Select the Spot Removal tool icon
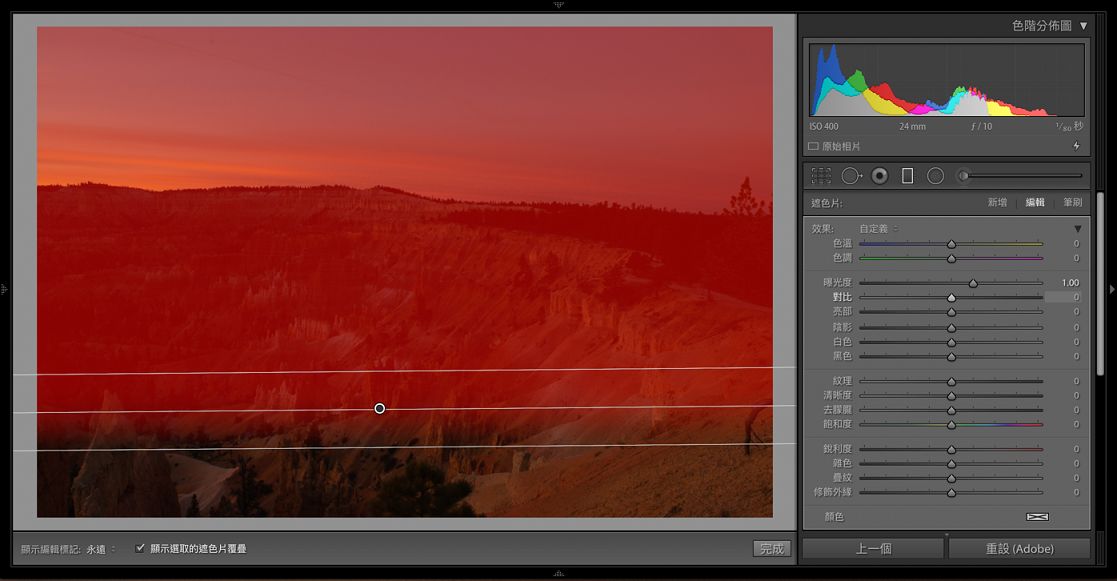The height and width of the screenshot is (581, 1117). tap(851, 175)
